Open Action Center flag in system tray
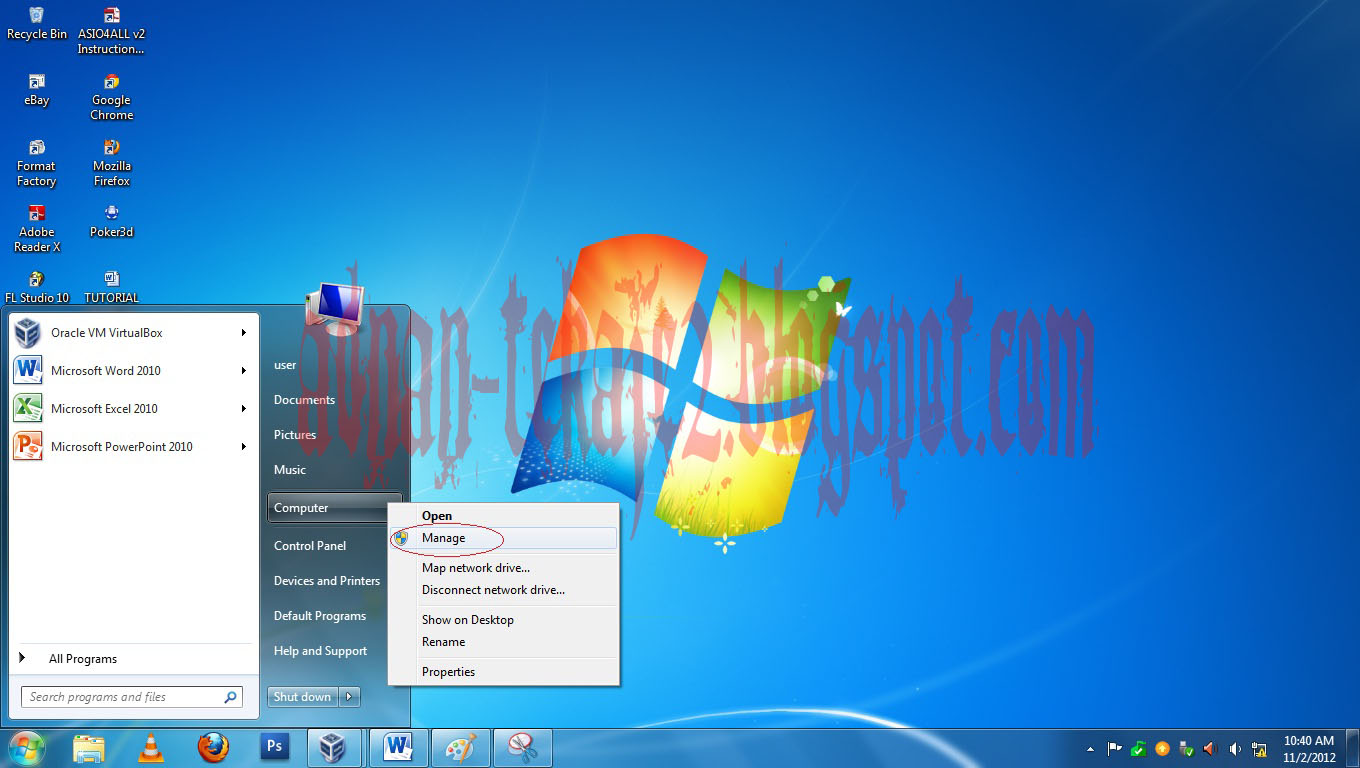Screen dimensions: 1360x768 point(1115,748)
